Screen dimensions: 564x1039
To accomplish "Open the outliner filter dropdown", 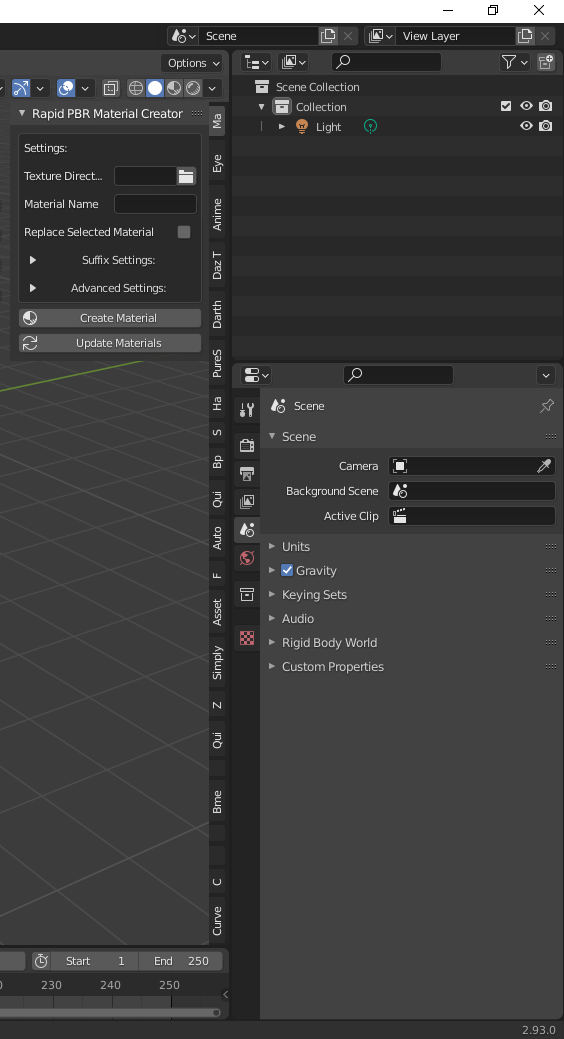I will [514, 62].
